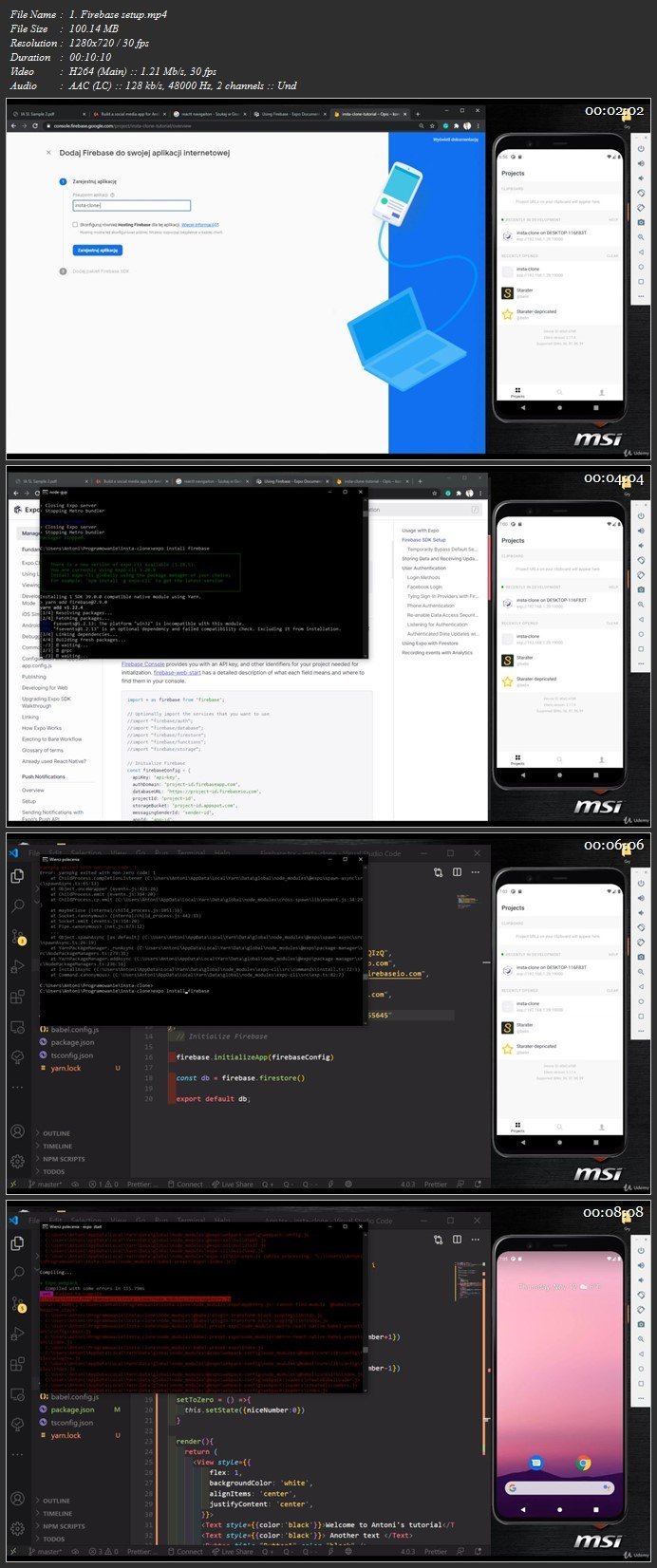Click the insta-clone app nickname field
Screen dimensions: 657x1568
point(132,205)
